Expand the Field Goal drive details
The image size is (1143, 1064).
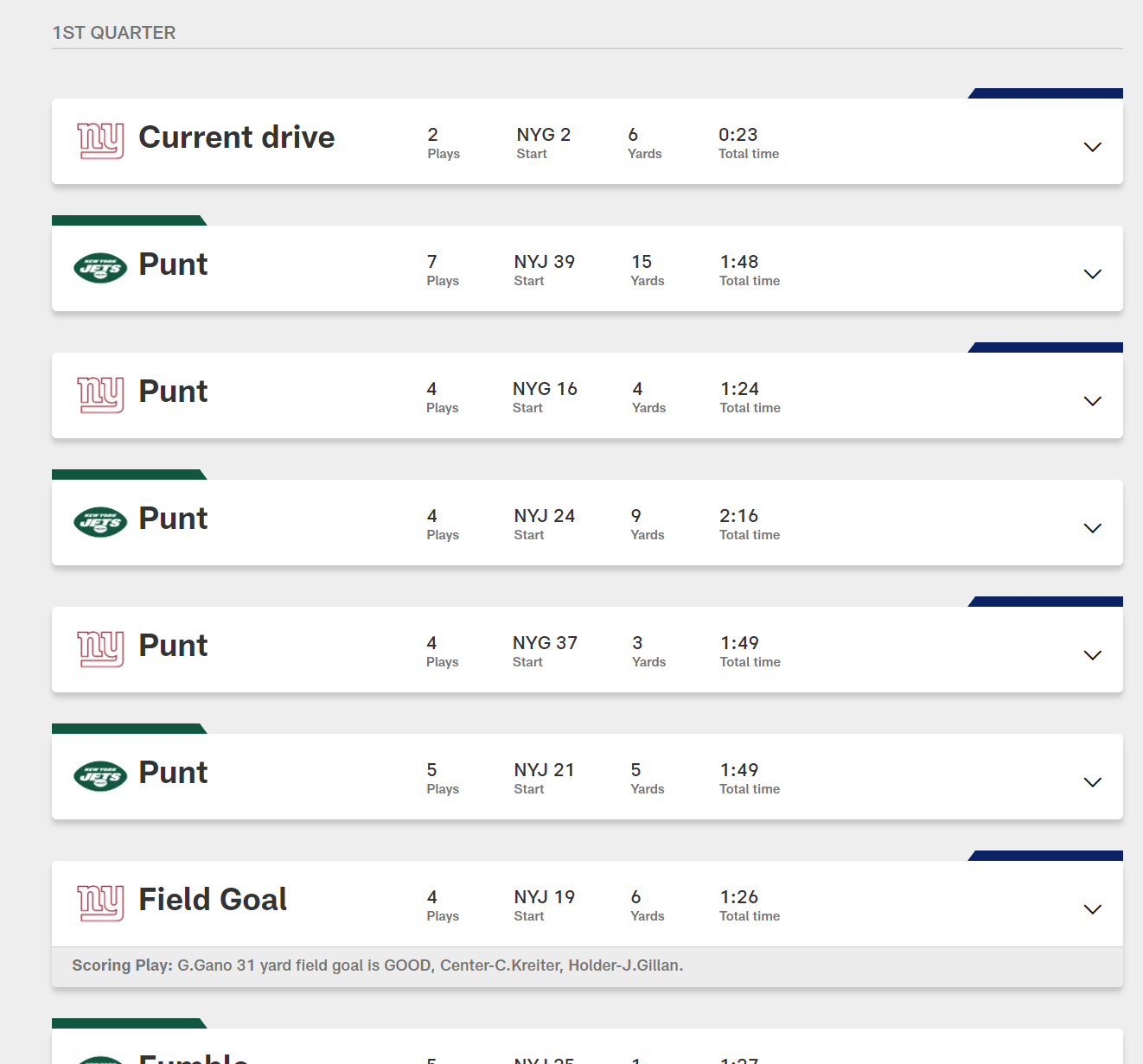pos(1092,909)
